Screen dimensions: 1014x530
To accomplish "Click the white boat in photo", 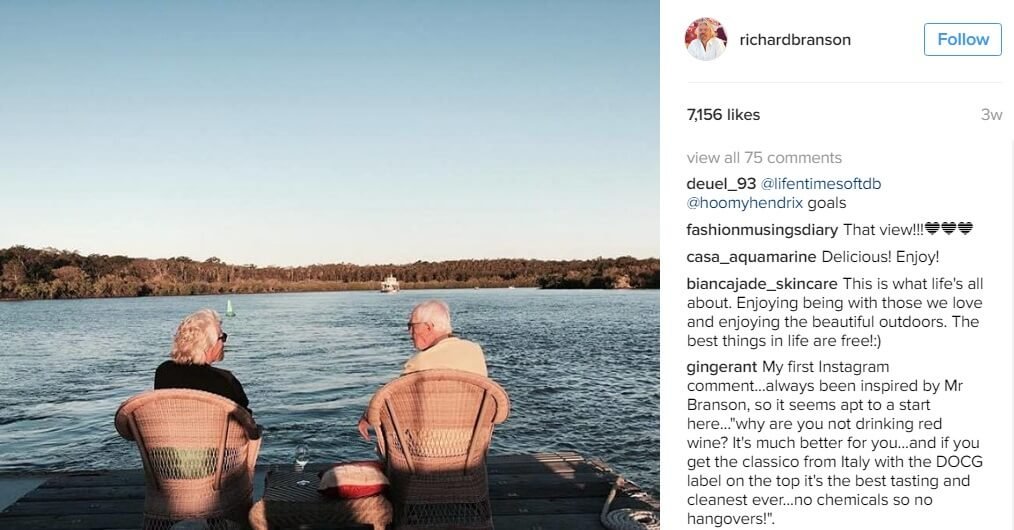I will [389, 284].
